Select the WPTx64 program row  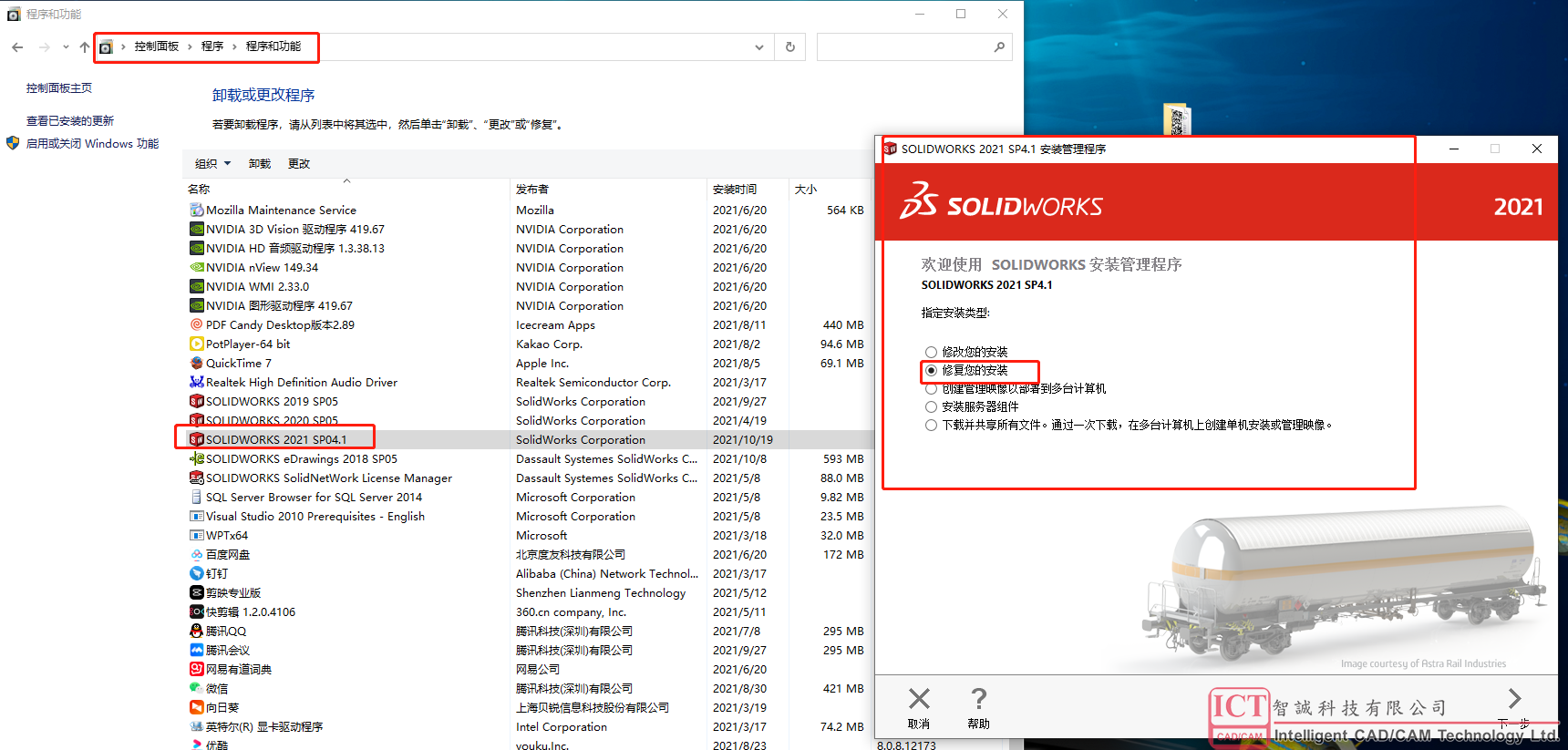pos(527,535)
